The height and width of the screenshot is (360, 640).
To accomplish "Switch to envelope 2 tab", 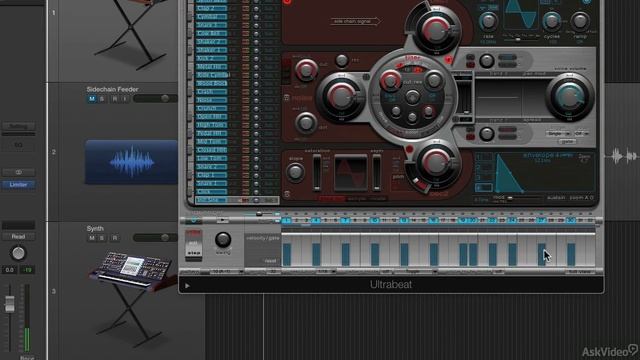I will click(484, 167).
